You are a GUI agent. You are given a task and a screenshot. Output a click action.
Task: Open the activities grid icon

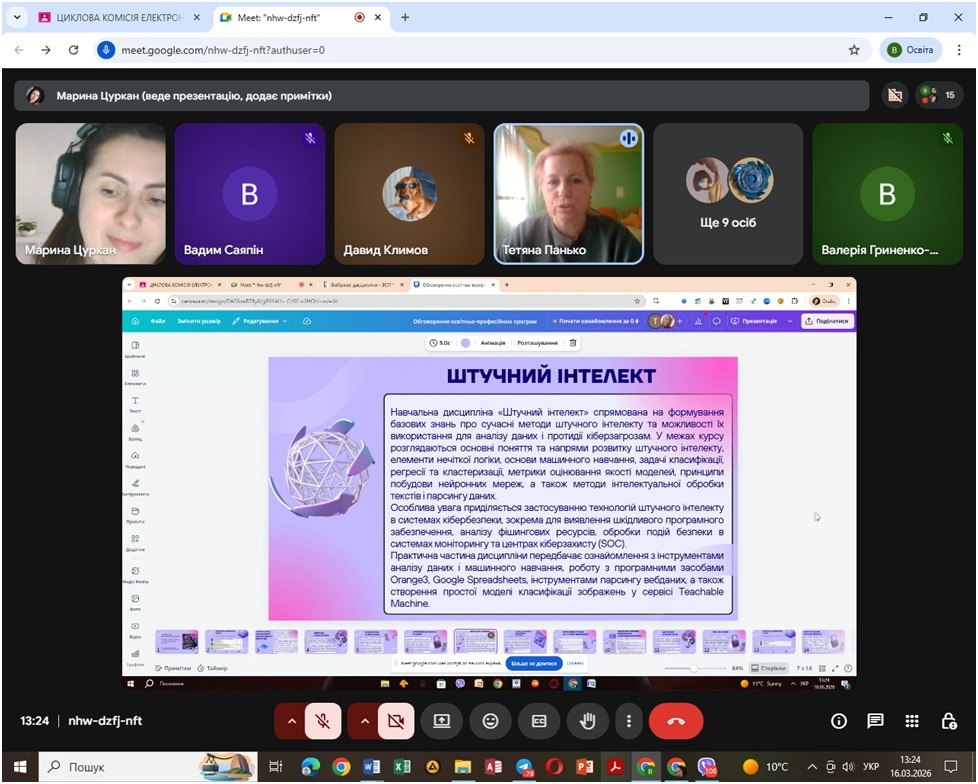click(x=912, y=720)
